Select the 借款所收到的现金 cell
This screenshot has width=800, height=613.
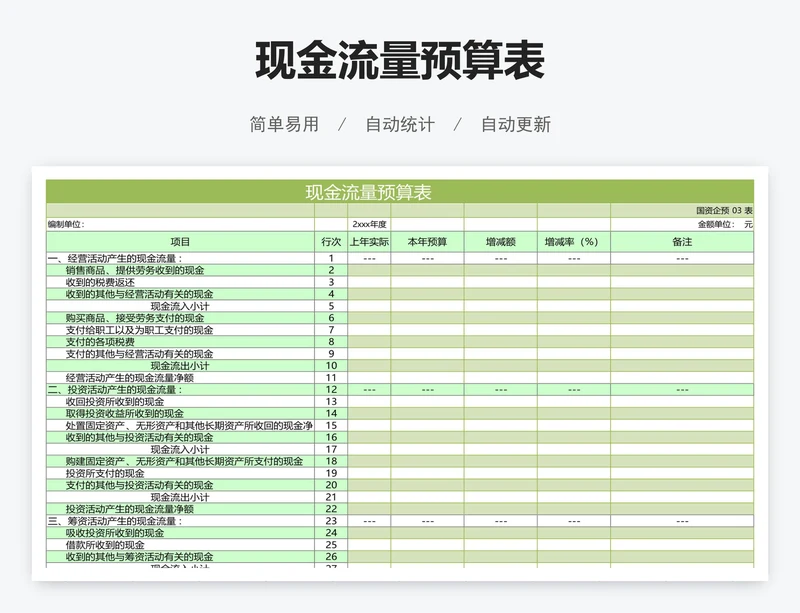[x=180, y=545]
